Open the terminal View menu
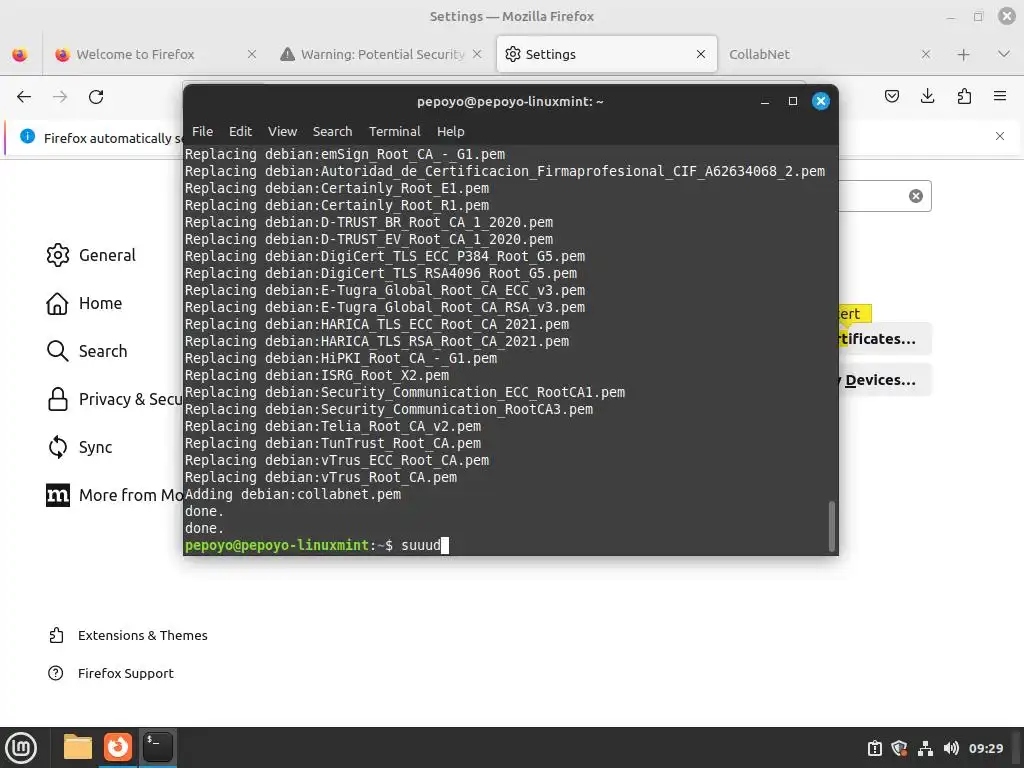Image resolution: width=1024 pixels, height=768 pixels. pyautogui.click(x=282, y=131)
